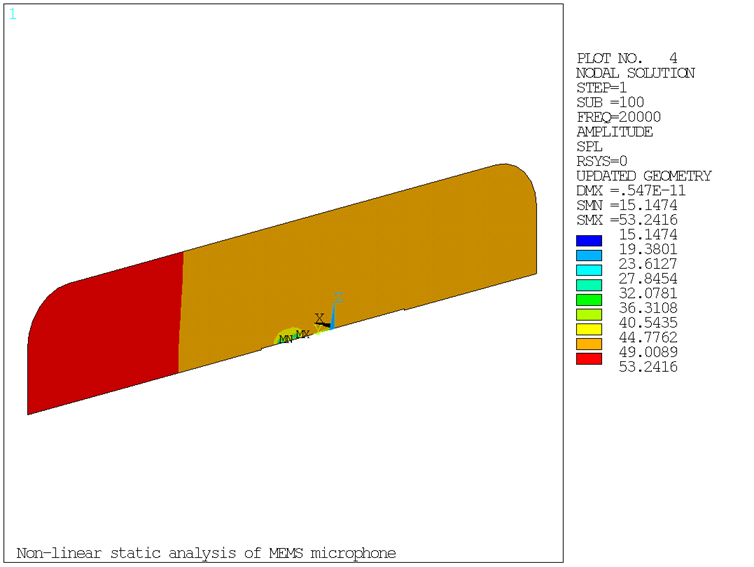This screenshot has height=567, width=754.
Task: Click the red legend swatch at 49.0089
Action: pyautogui.click(x=589, y=359)
